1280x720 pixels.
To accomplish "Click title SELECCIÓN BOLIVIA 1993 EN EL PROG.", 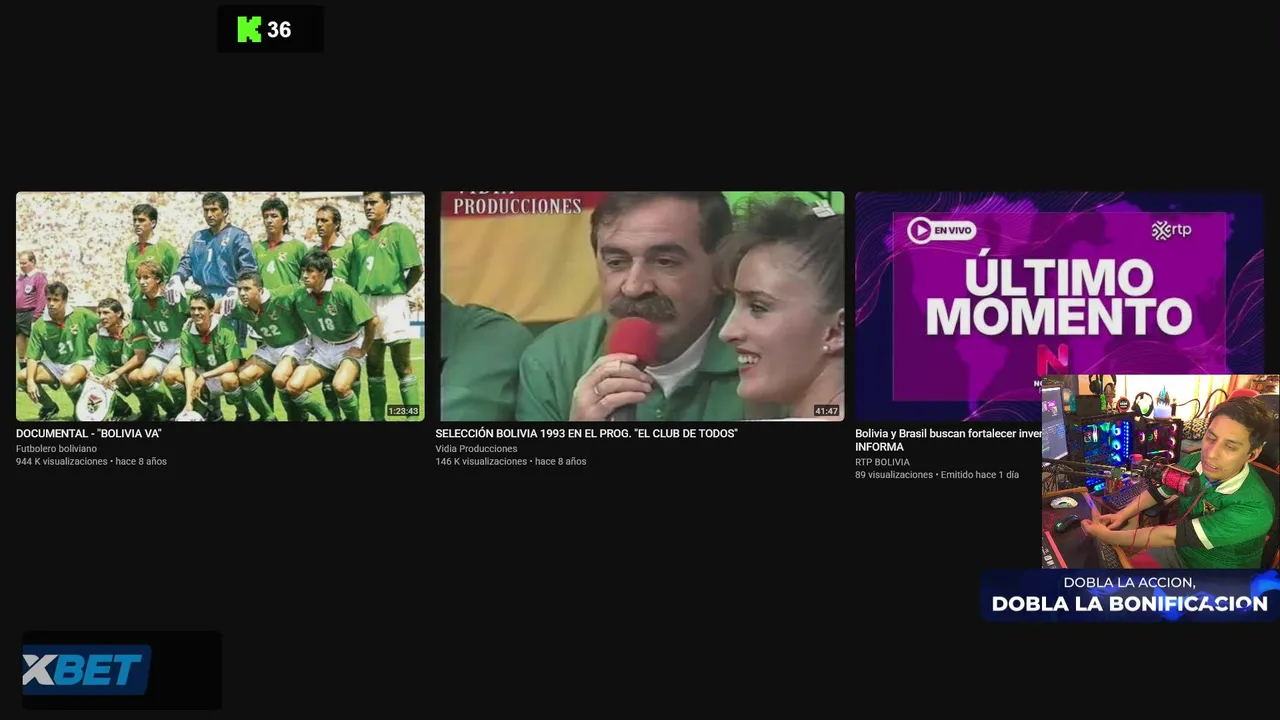I will 587,434.
